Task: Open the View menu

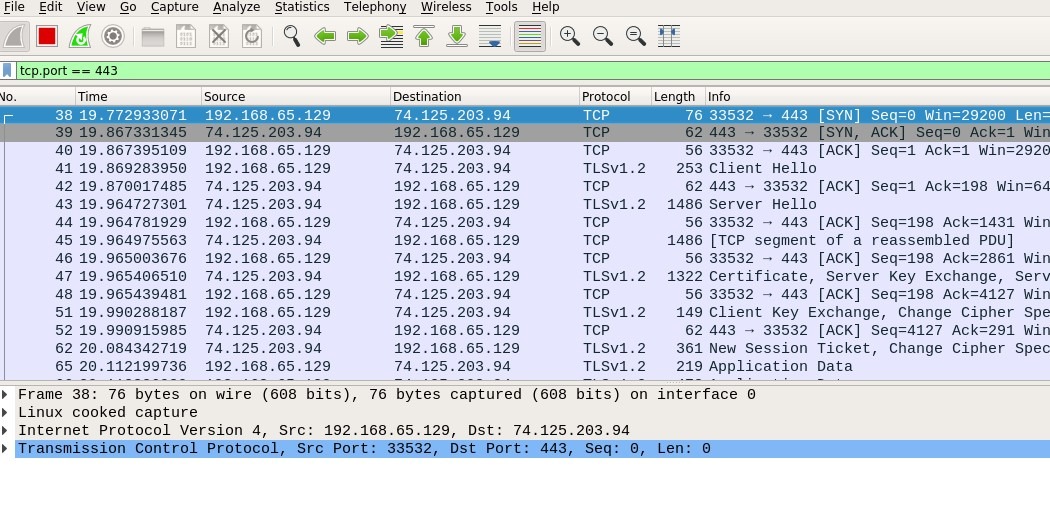Action: [90, 7]
